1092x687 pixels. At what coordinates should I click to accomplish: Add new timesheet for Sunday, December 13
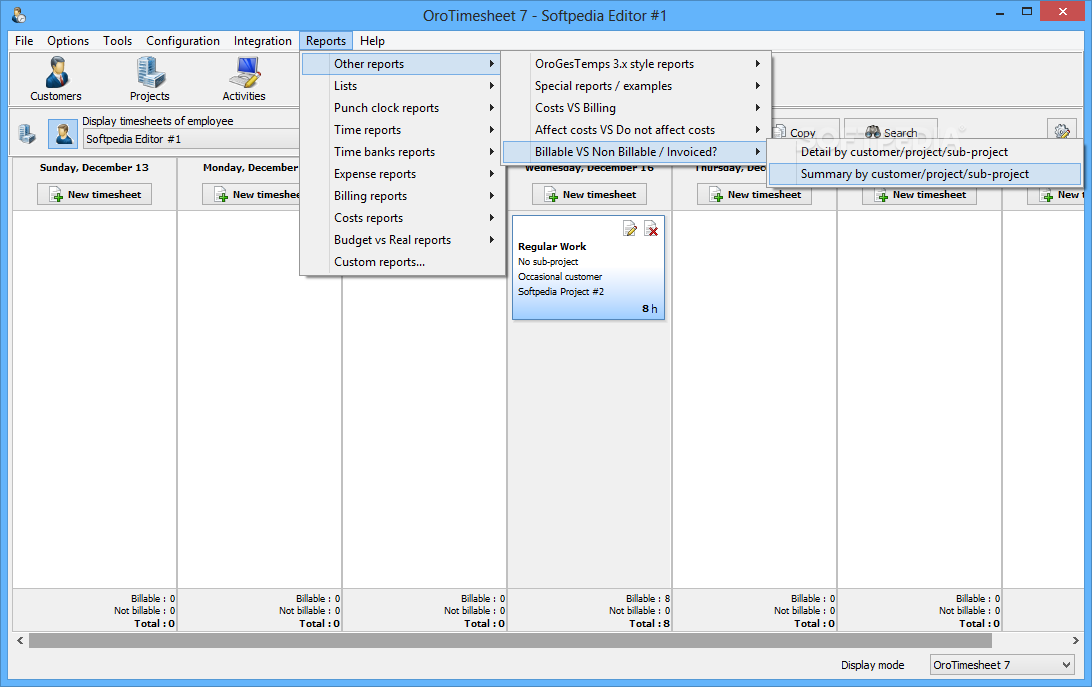94,194
